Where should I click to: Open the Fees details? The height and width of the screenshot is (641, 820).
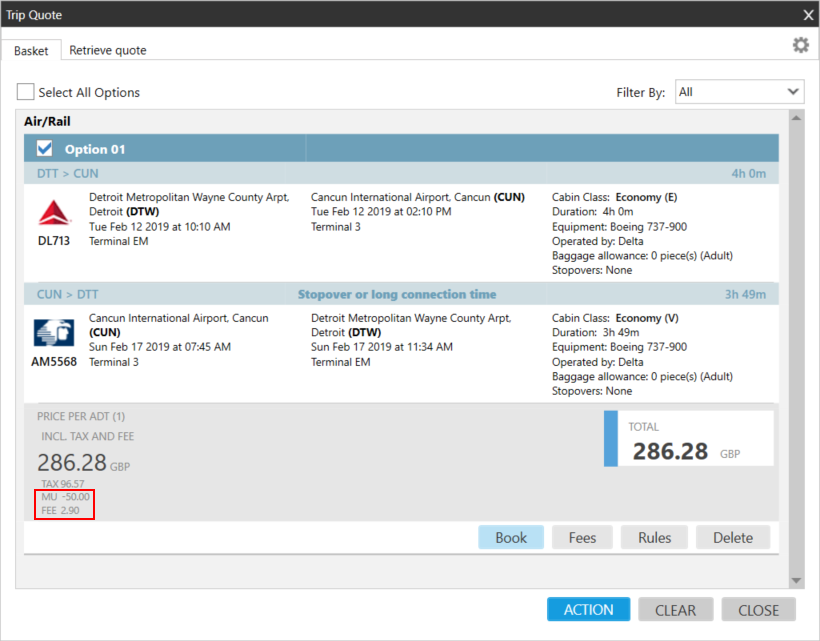pyautogui.click(x=582, y=538)
